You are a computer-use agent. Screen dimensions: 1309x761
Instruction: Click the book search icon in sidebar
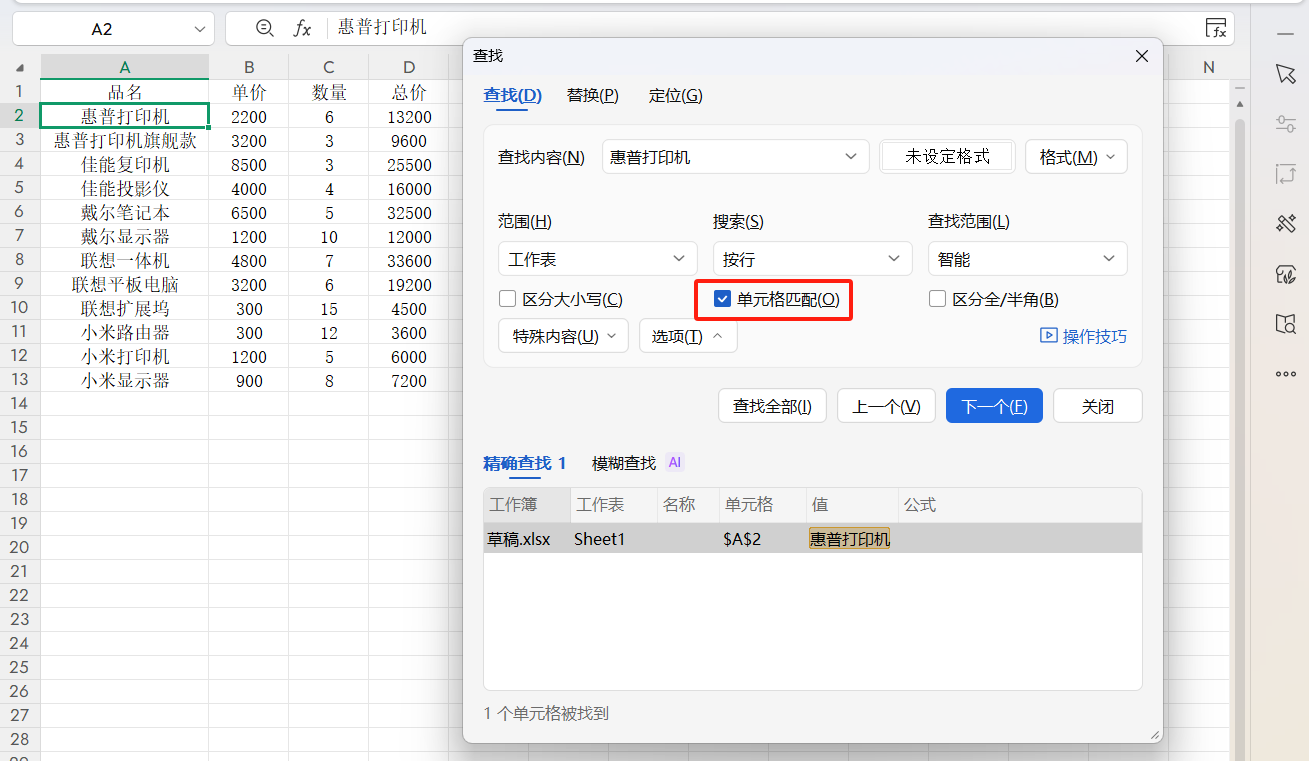[1286, 323]
